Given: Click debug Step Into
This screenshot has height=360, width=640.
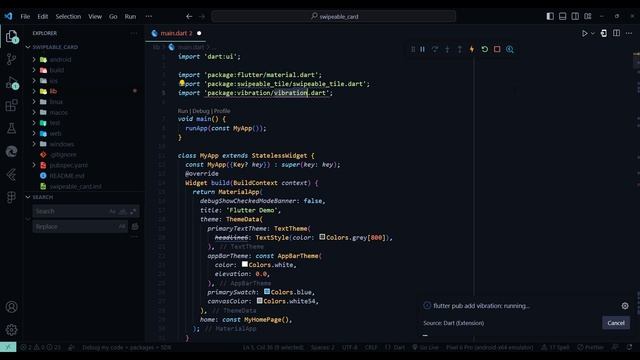Looking at the screenshot, I should tap(447, 49).
